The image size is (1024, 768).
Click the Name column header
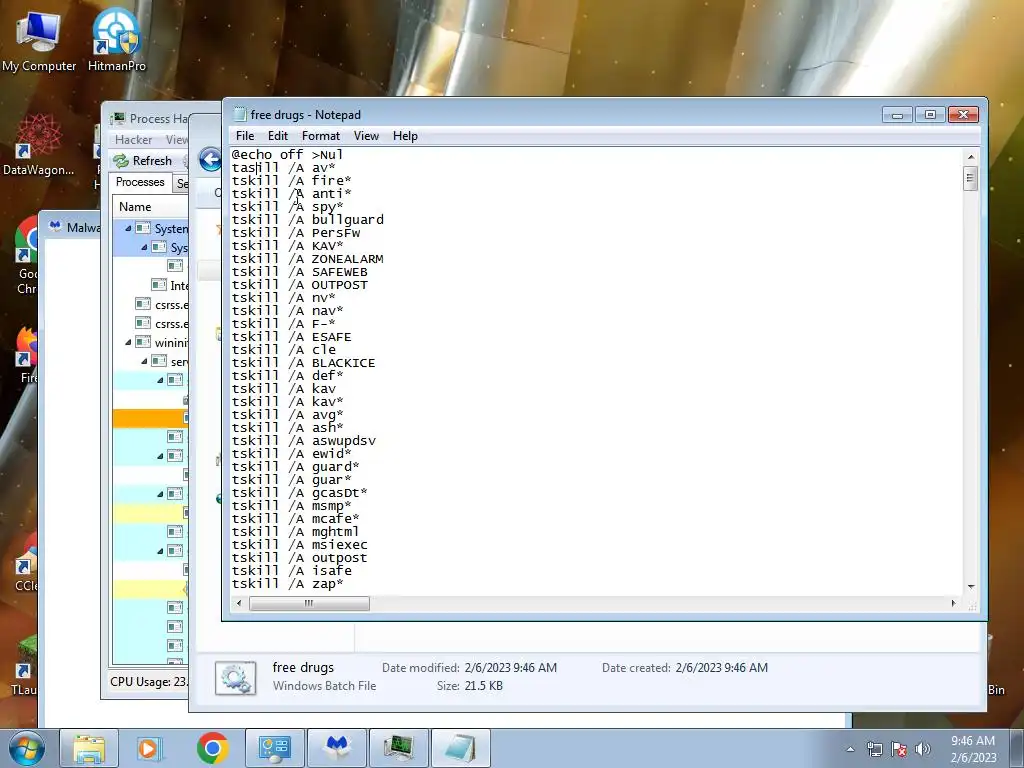[150, 207]
